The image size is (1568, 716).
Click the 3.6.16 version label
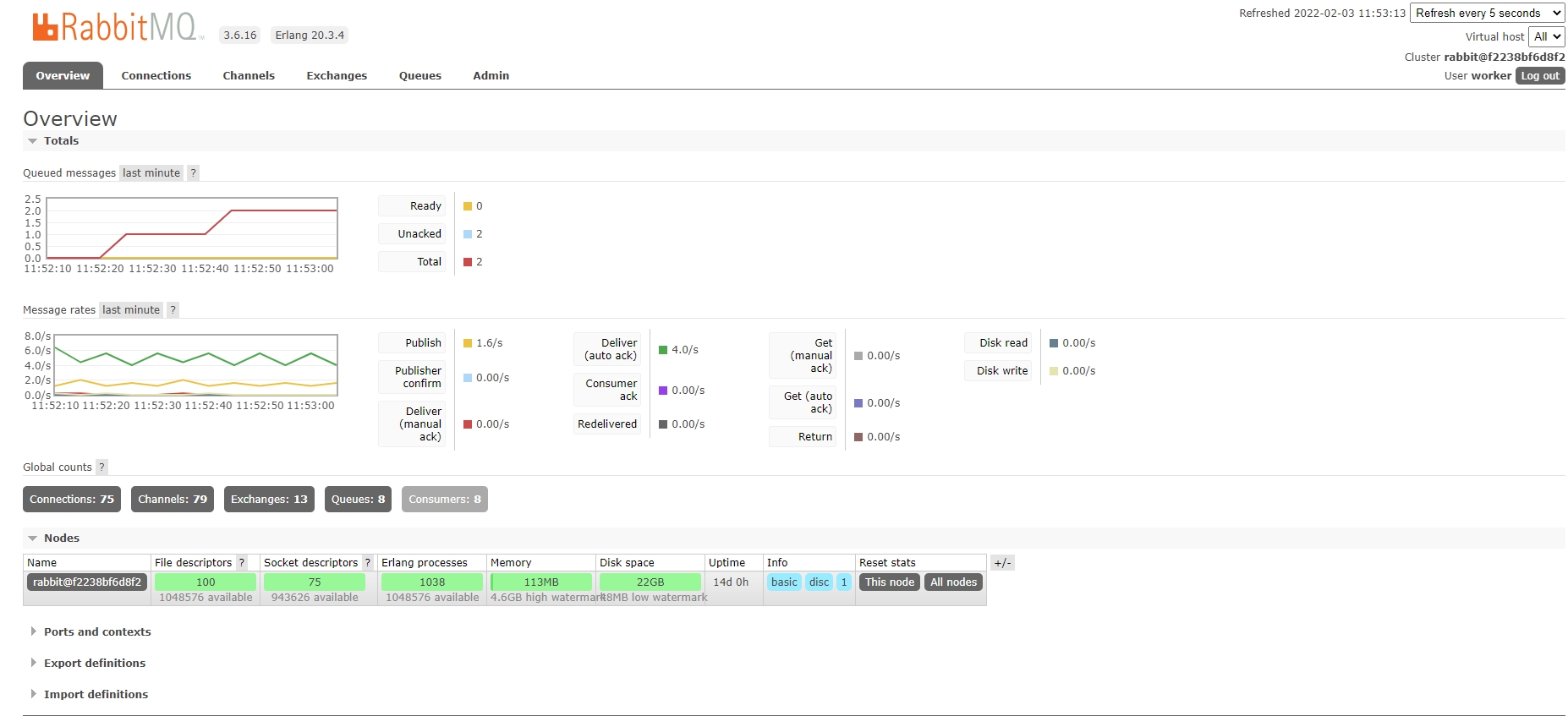240,35
